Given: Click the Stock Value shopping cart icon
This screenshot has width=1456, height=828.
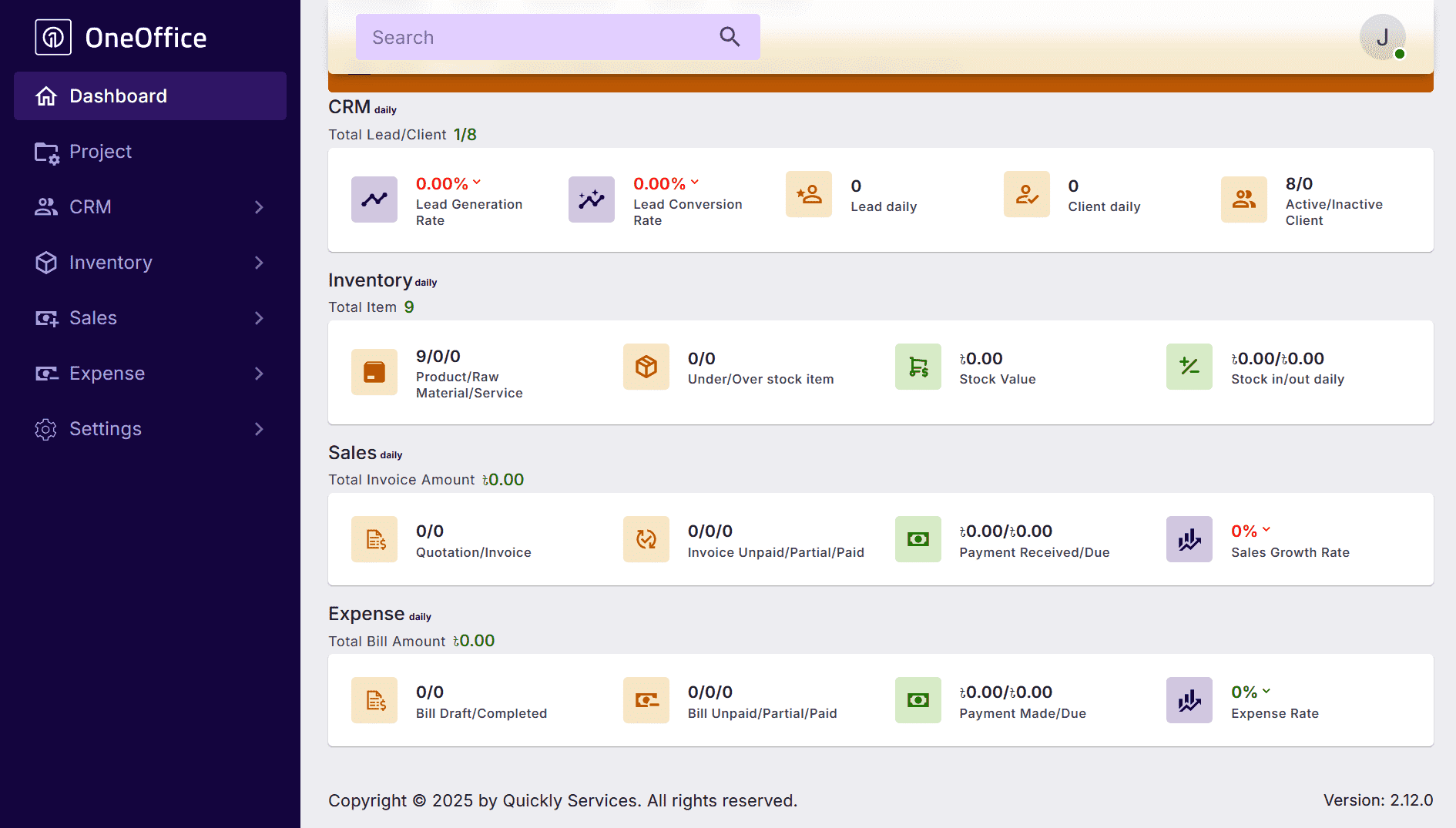Looking at the screenshot, I should click(x=918, y=367).
